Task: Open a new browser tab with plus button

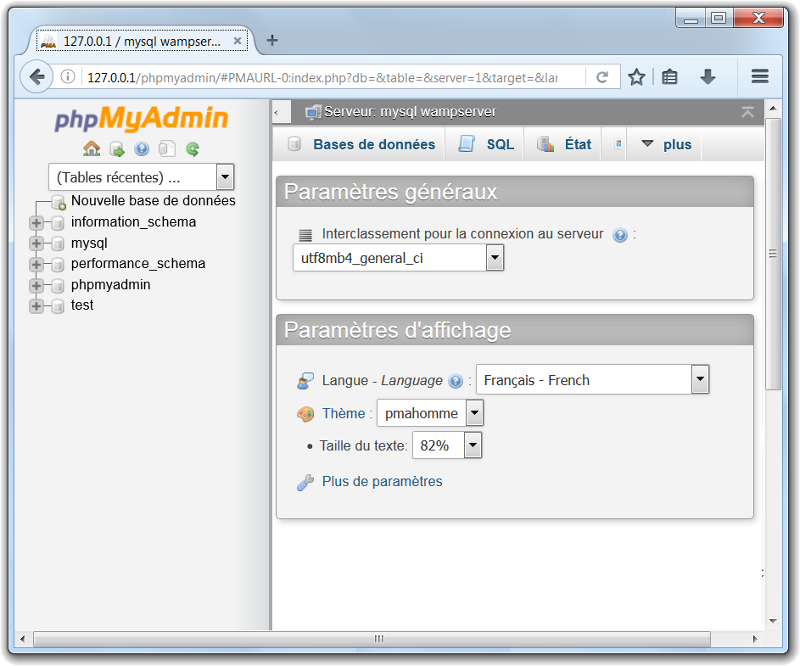Action: point(272,40)
